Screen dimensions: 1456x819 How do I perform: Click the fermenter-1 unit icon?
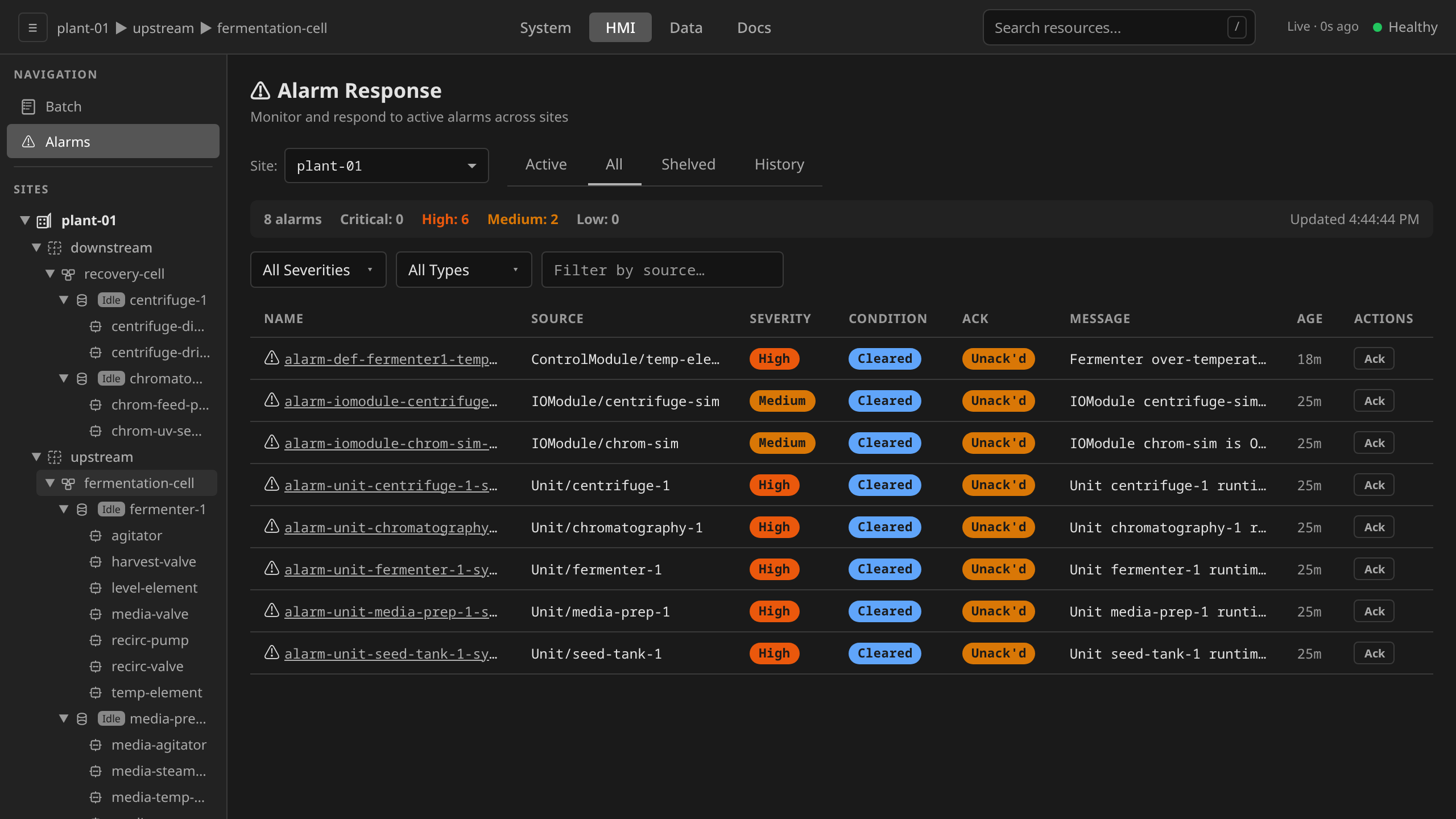point(82,509)
